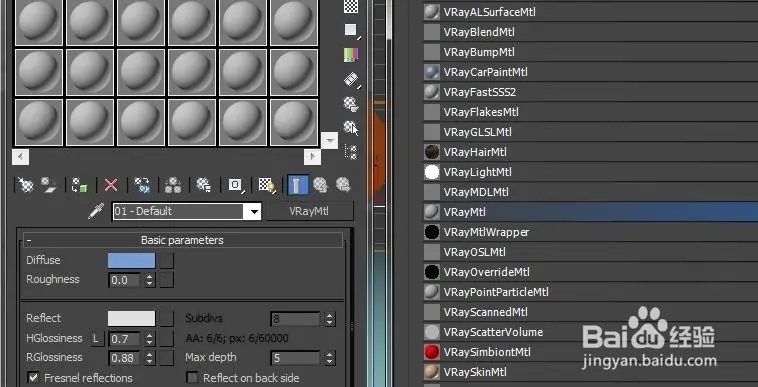Click the Roughness value spinner arrows
This screenshot has height=387, width=758.
pyautogui.click(x=150, y=280)
